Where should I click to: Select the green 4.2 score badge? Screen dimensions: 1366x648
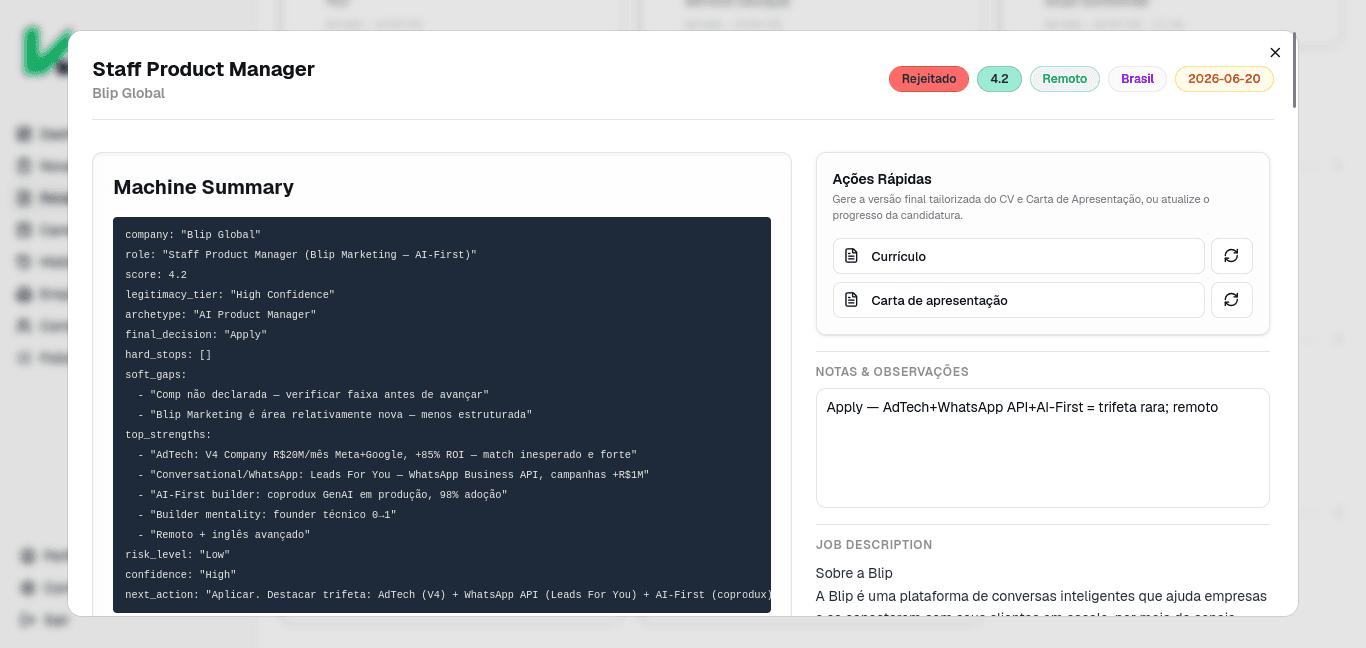click(999, 79)
